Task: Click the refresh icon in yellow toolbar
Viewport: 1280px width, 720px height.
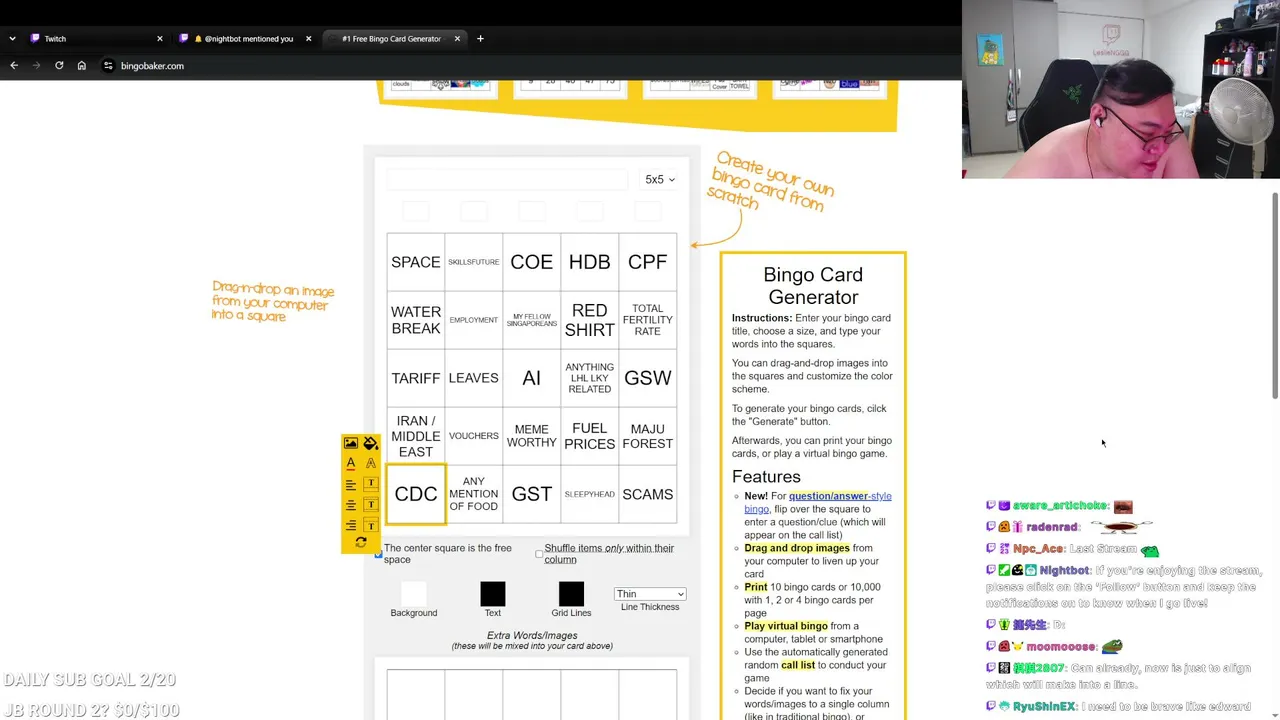Action: coord(361,543)
